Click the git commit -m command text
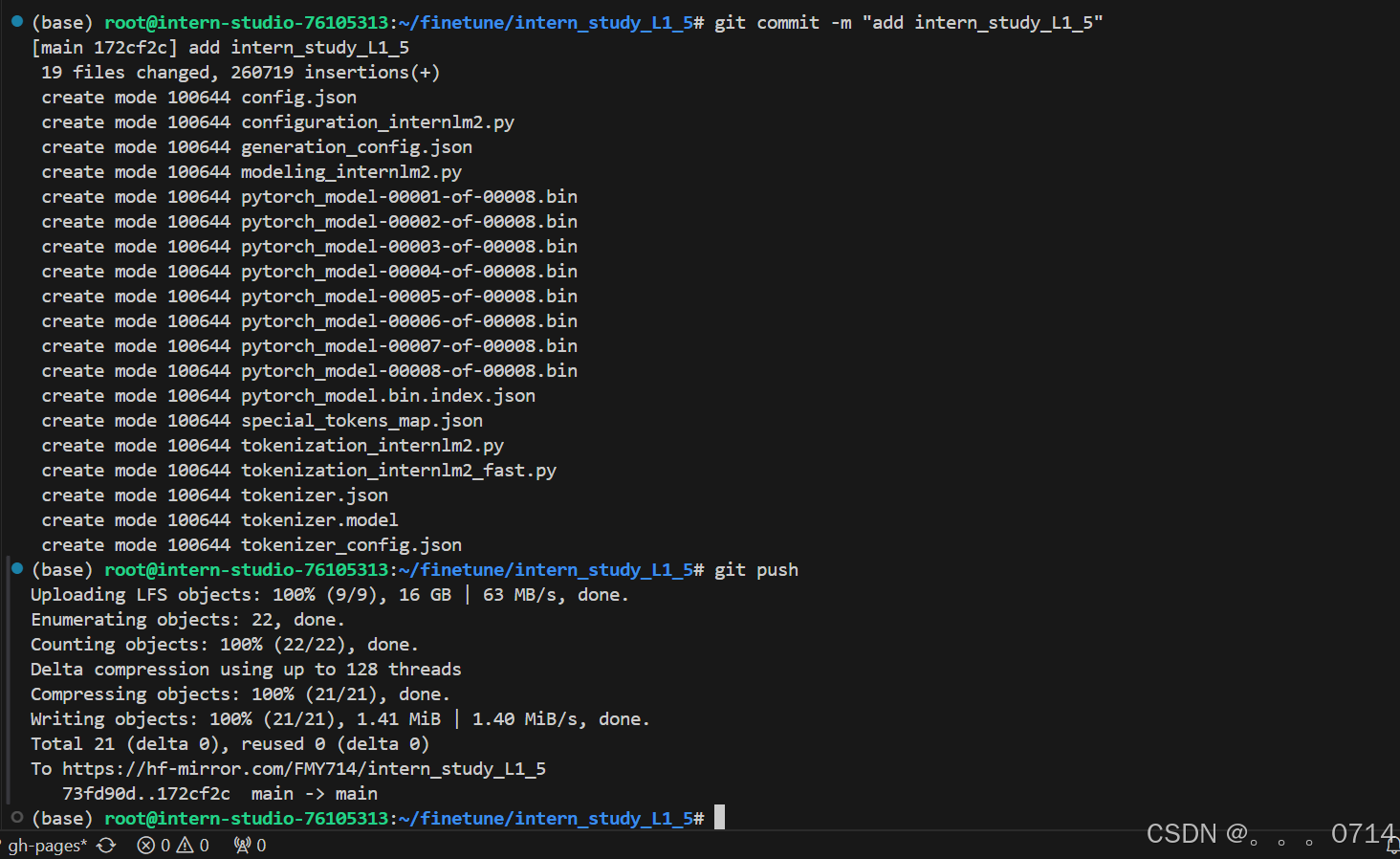The width and height of the screenshot is (1400, 859). coord(908,22)
